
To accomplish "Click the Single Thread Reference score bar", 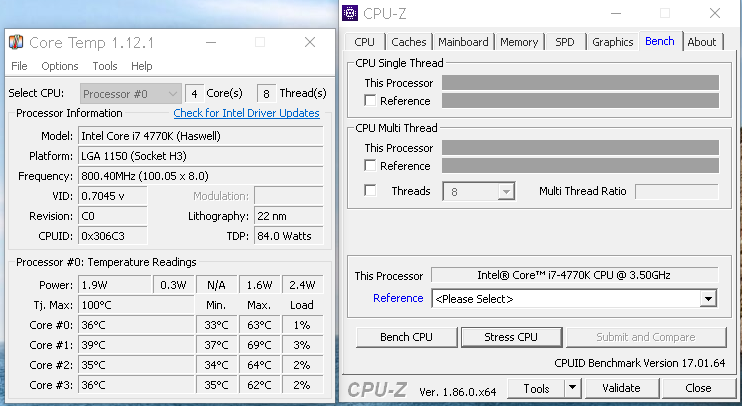I will tap(580, 100).
